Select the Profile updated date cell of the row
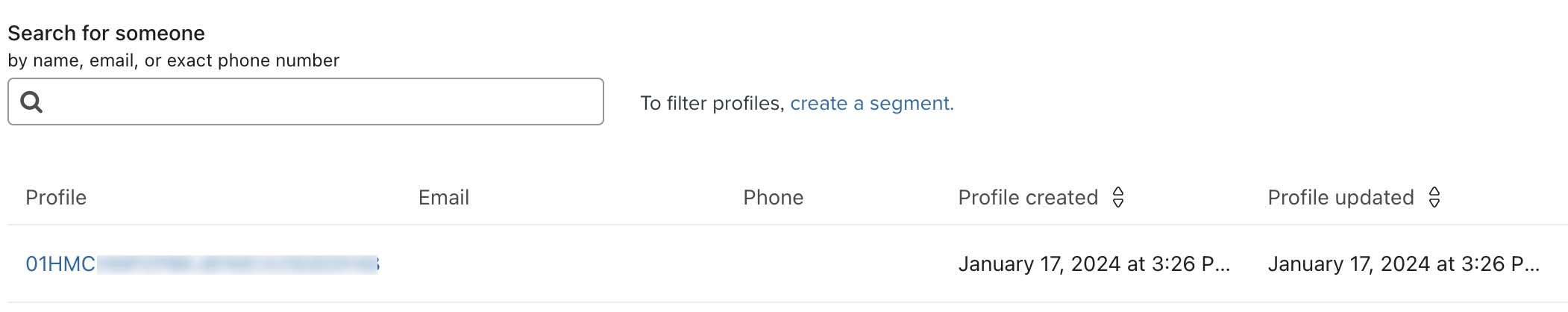 [1402, 264]
